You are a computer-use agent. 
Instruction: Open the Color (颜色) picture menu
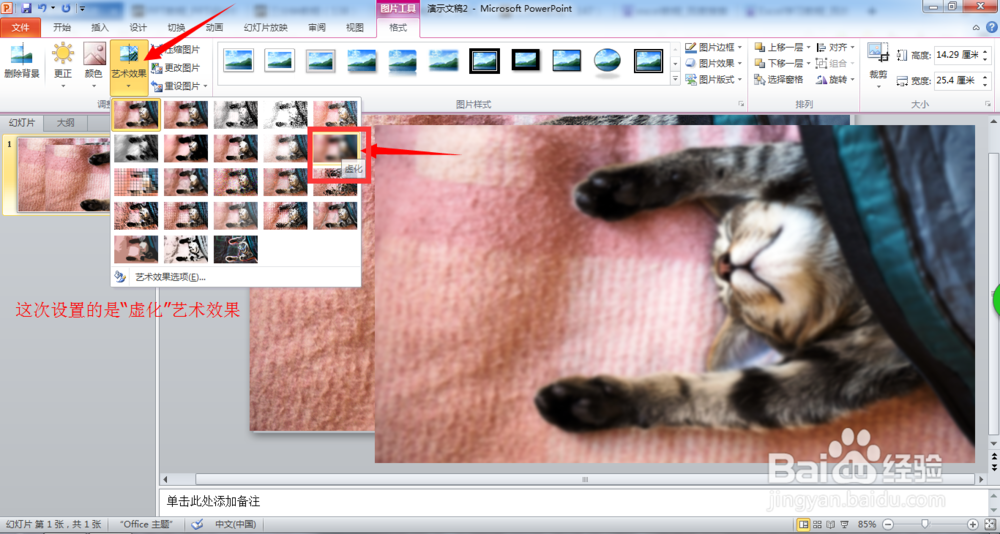[94, 64]
